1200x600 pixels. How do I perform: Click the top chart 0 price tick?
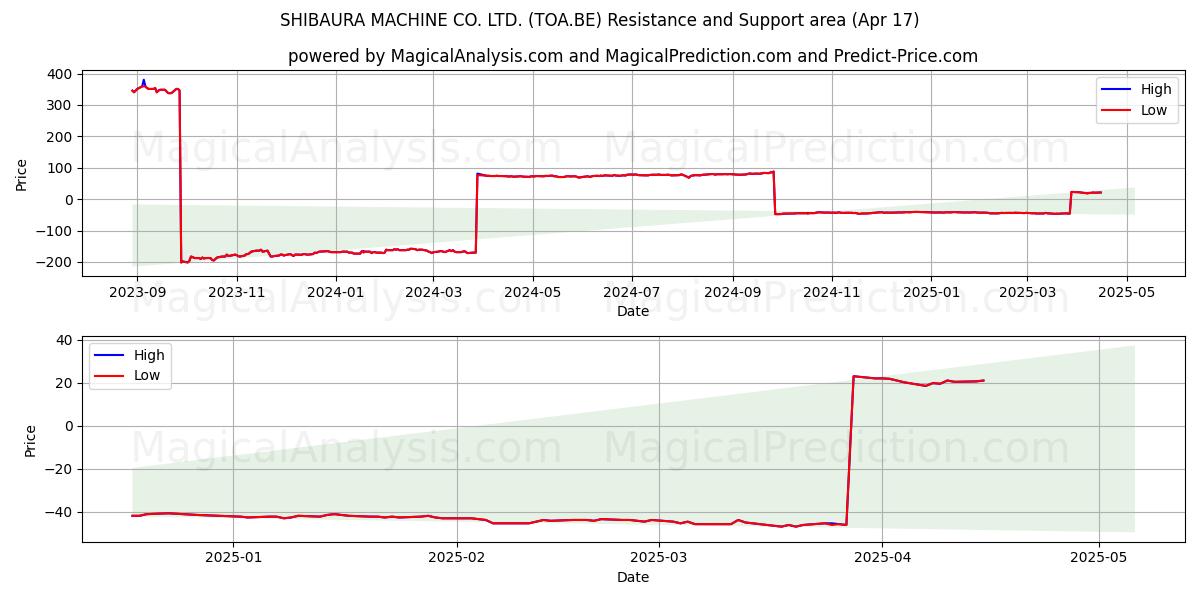point(68,200)
